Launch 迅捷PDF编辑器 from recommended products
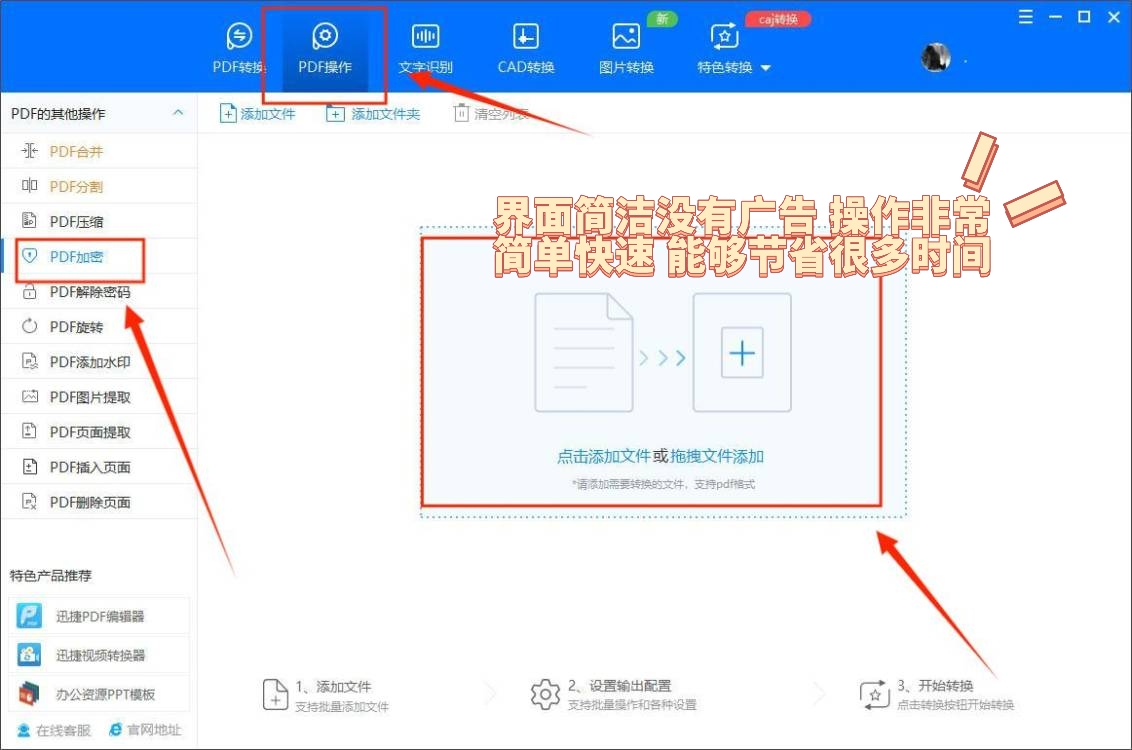Screen dimensions: 1132x750 (x=98, y=615)
